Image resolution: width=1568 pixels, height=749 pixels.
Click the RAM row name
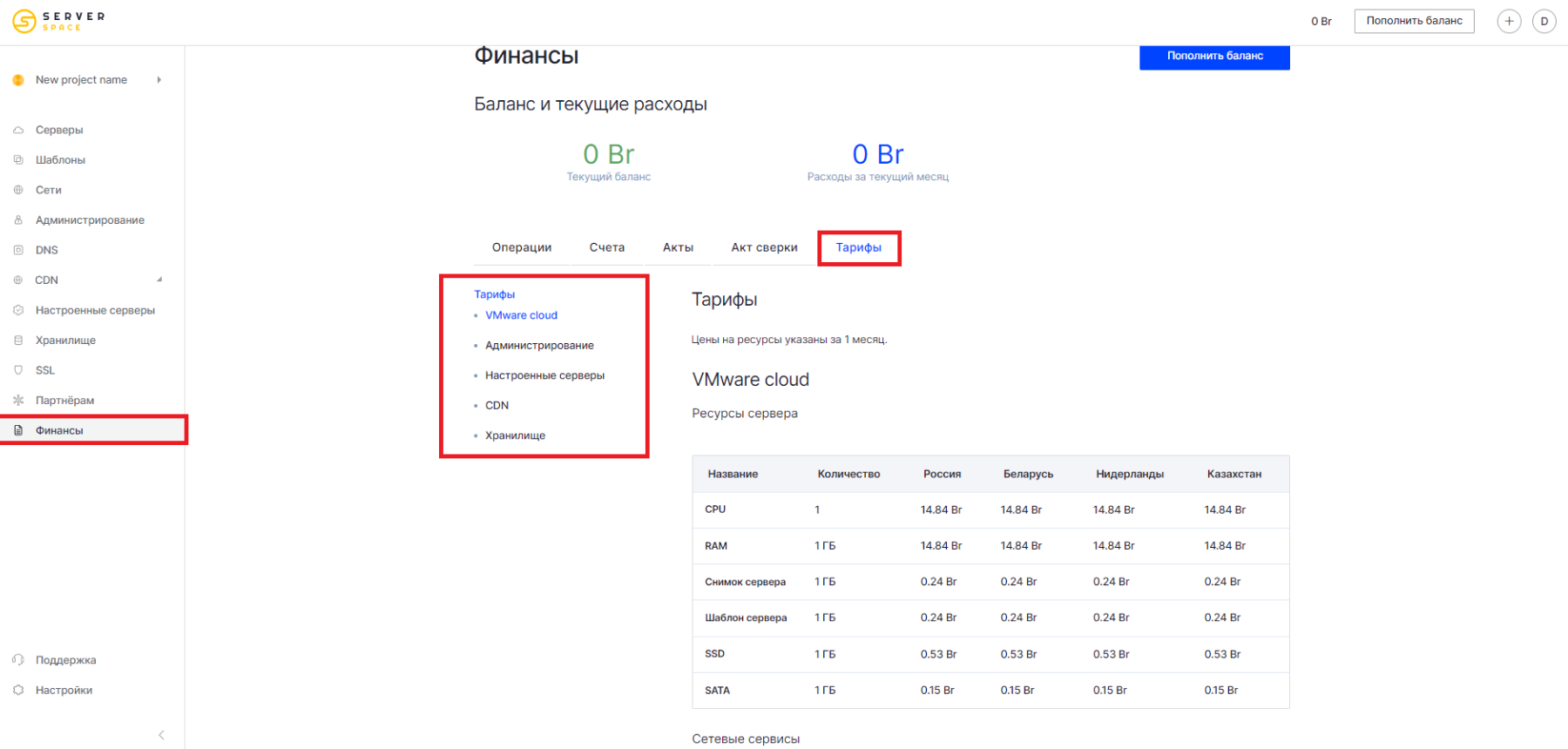[716, 546]
